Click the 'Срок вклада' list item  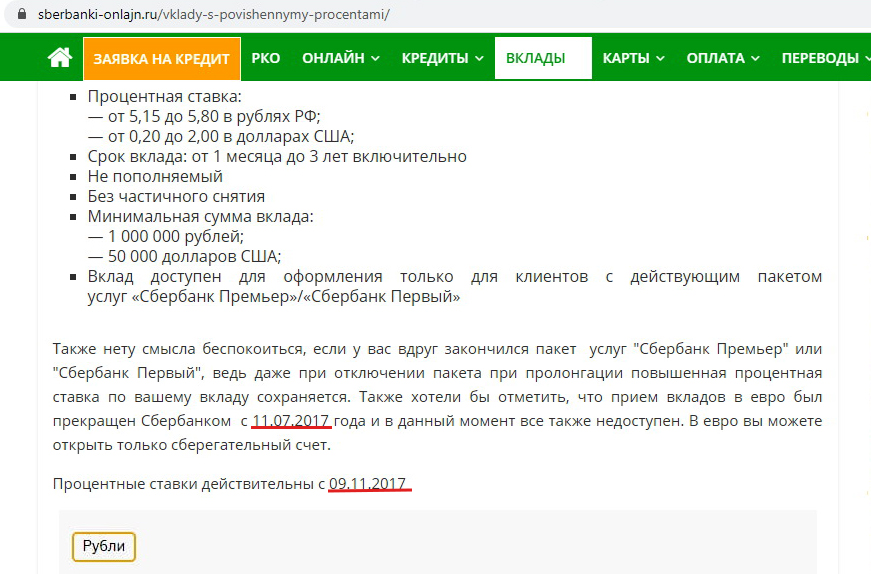(277, 157)
